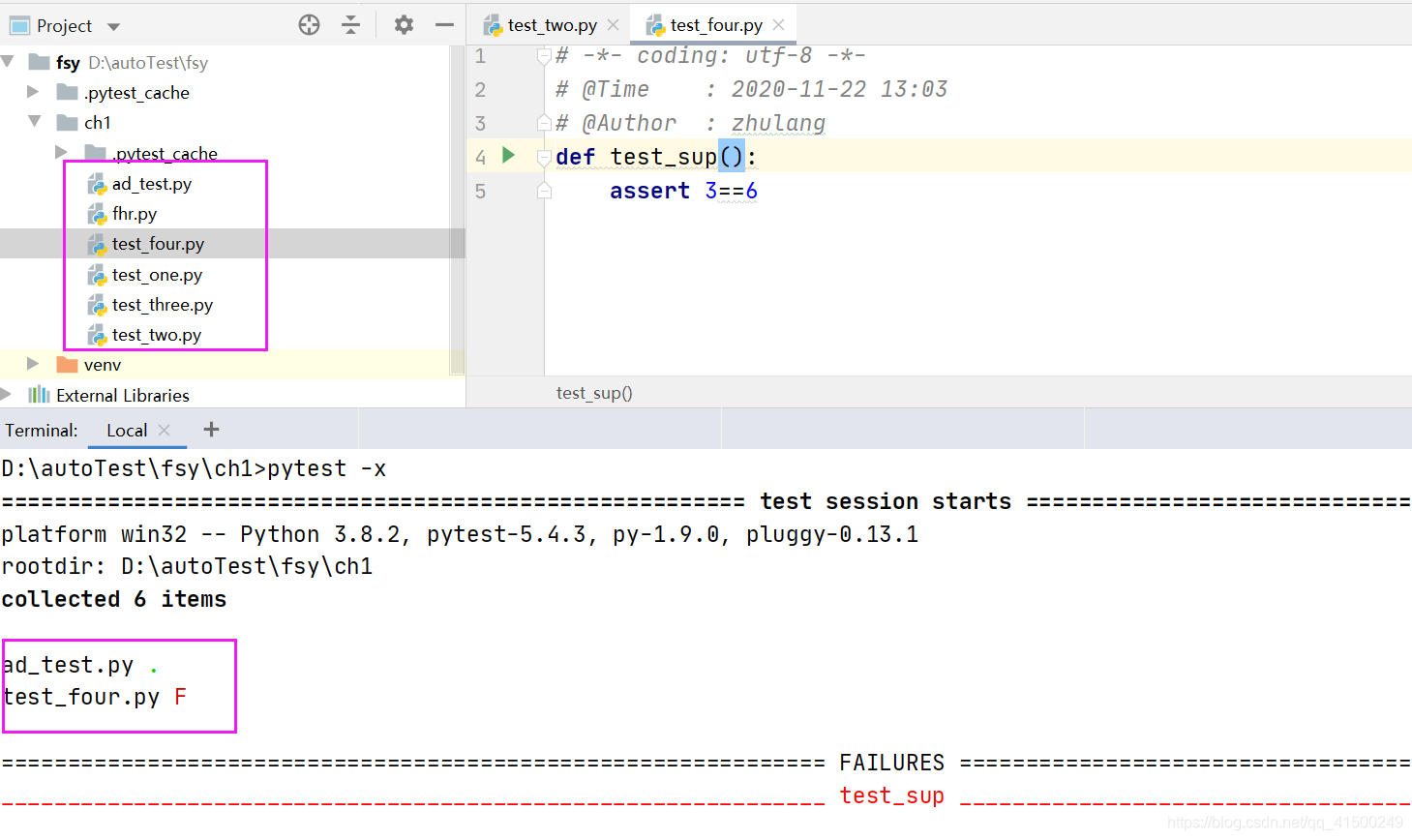The image size is (1412, 840).
Task: Run test_sup via green gutter arrow
Action: 508,155
